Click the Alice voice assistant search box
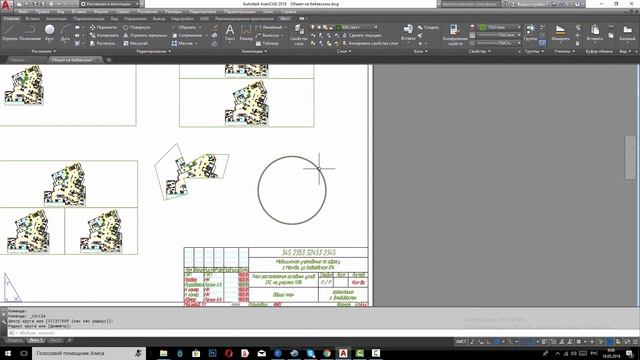Screen dimensions: 640x360 [x=89, y=353]
